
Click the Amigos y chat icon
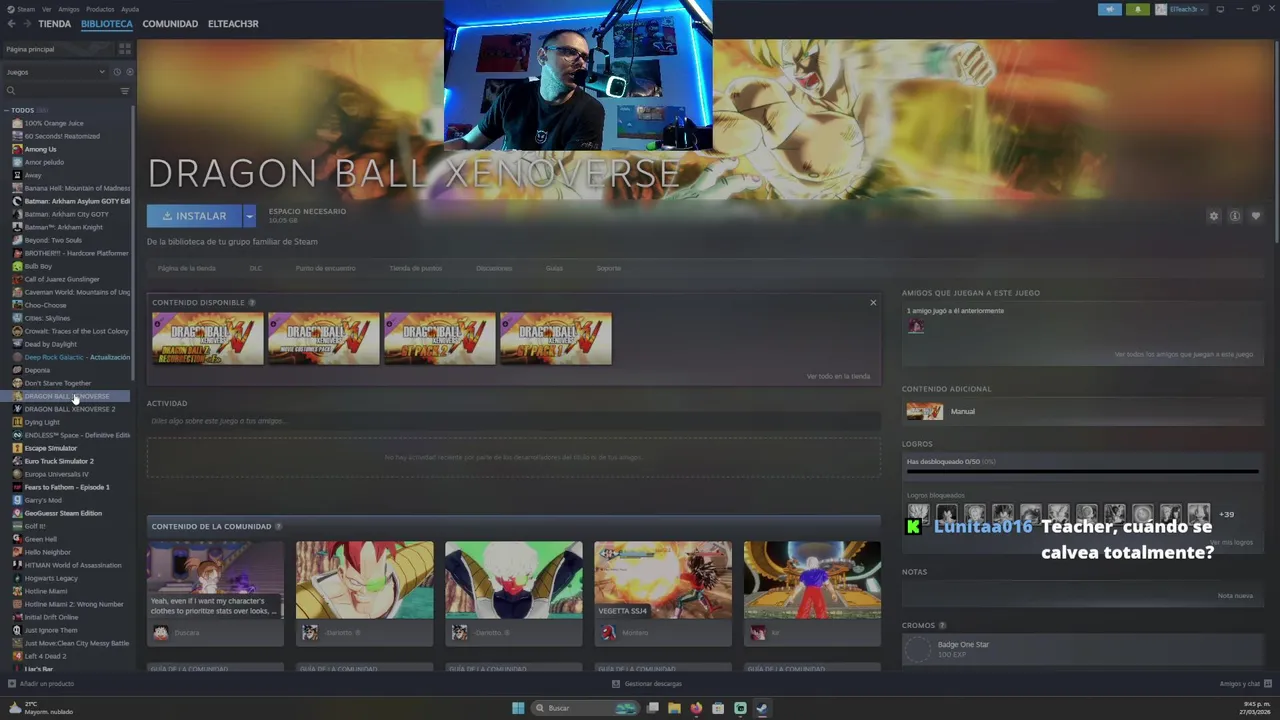click(x=1268, y=684)
